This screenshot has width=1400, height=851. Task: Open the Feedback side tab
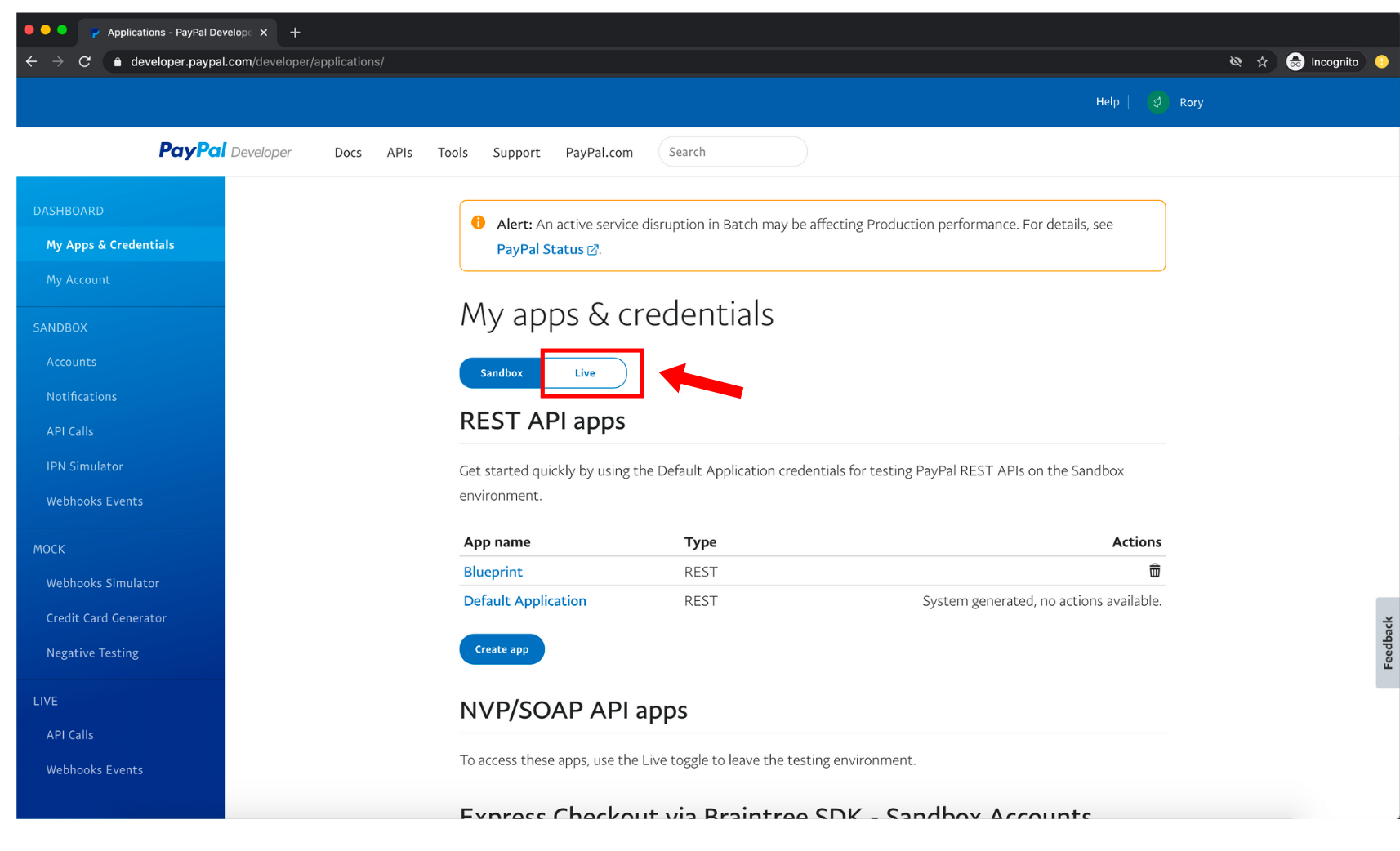1387,643
